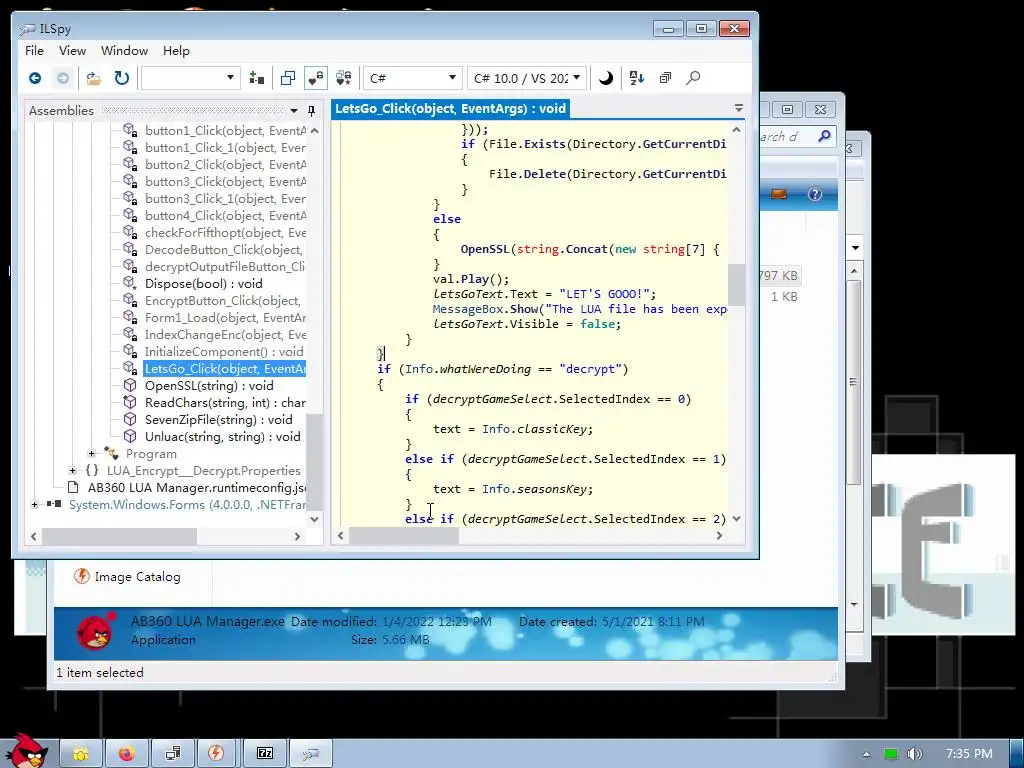Viewport: 1024px width, 768px height.
Task: Select AB360 LUA Manager.runtimeconfig.json file
Action: point(197,487)
